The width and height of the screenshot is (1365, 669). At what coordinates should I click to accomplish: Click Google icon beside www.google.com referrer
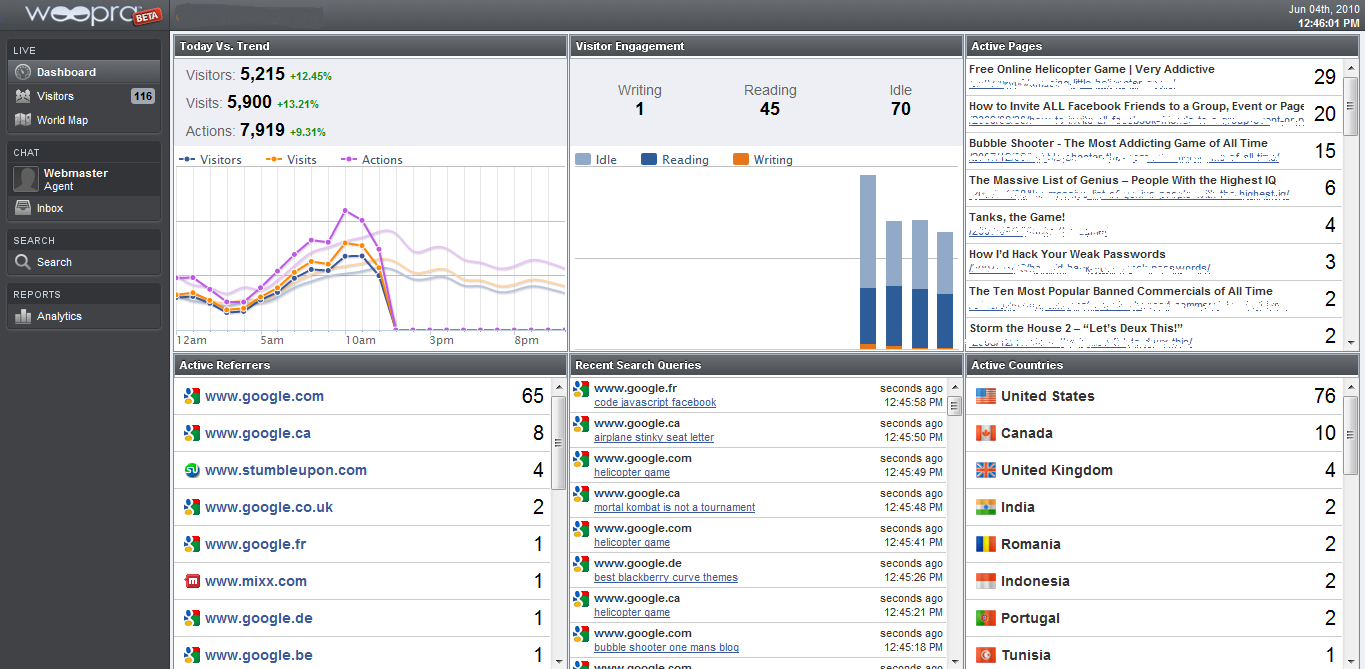tap(193, 396)
